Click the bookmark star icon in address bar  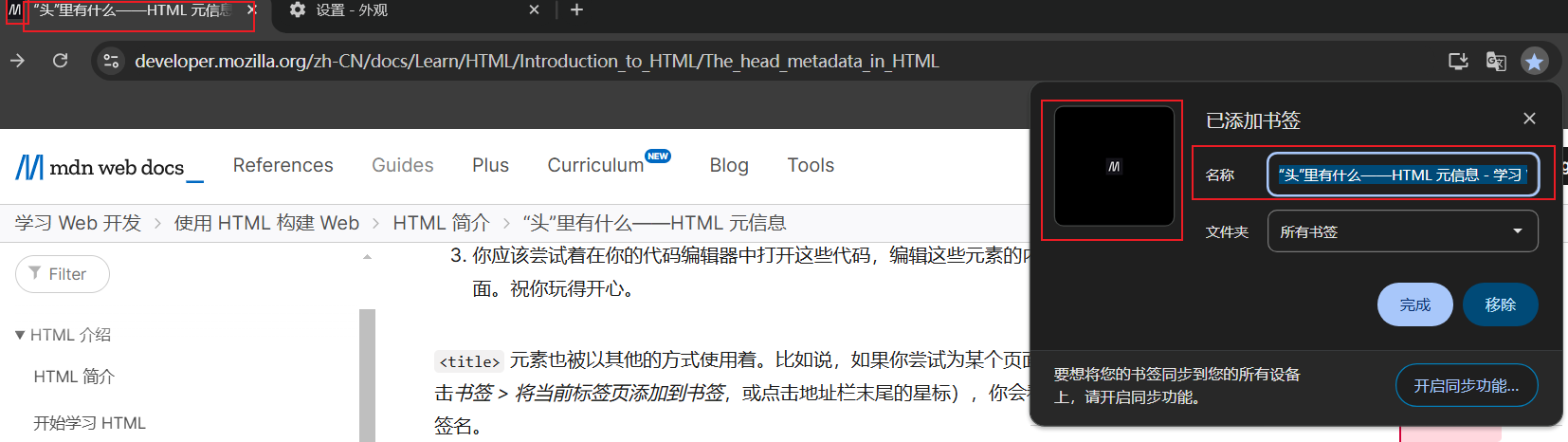point(1534,61)
